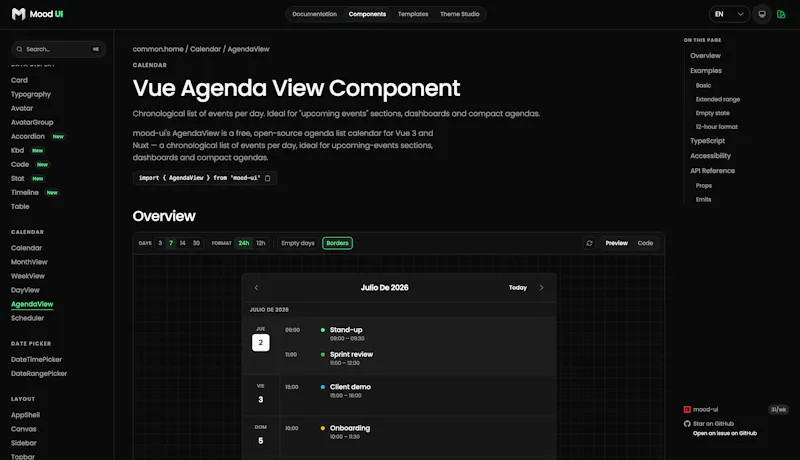Open Documentation nav item

314,14
